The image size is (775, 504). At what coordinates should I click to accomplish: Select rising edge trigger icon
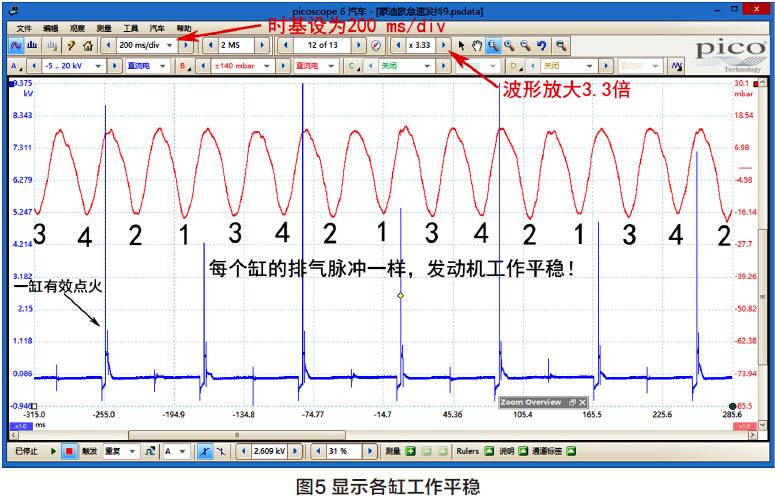205,451
